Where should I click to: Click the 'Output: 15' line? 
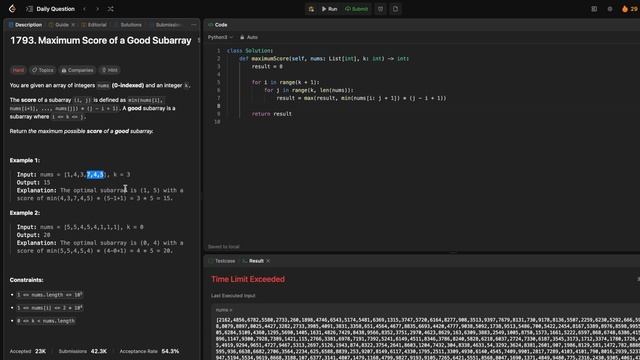(33, 182)
